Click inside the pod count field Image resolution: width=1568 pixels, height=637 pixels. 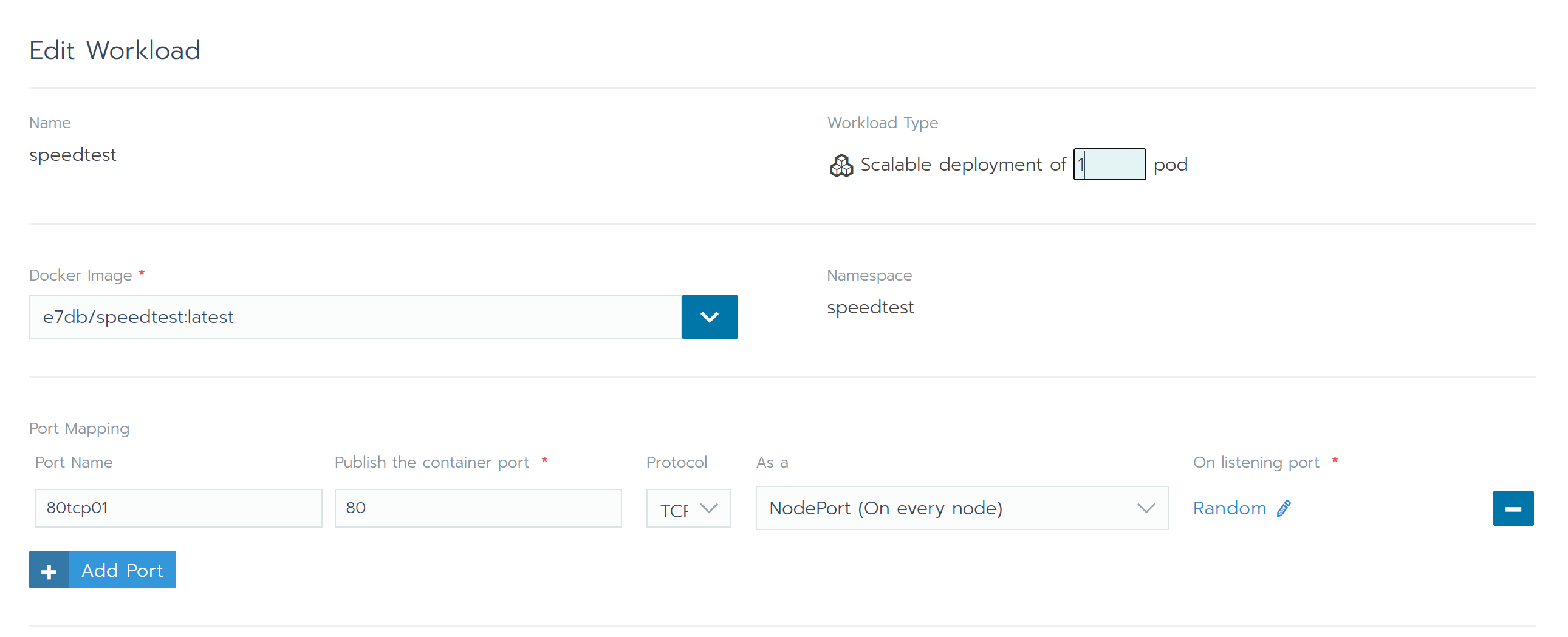(x=1109, y=165)
